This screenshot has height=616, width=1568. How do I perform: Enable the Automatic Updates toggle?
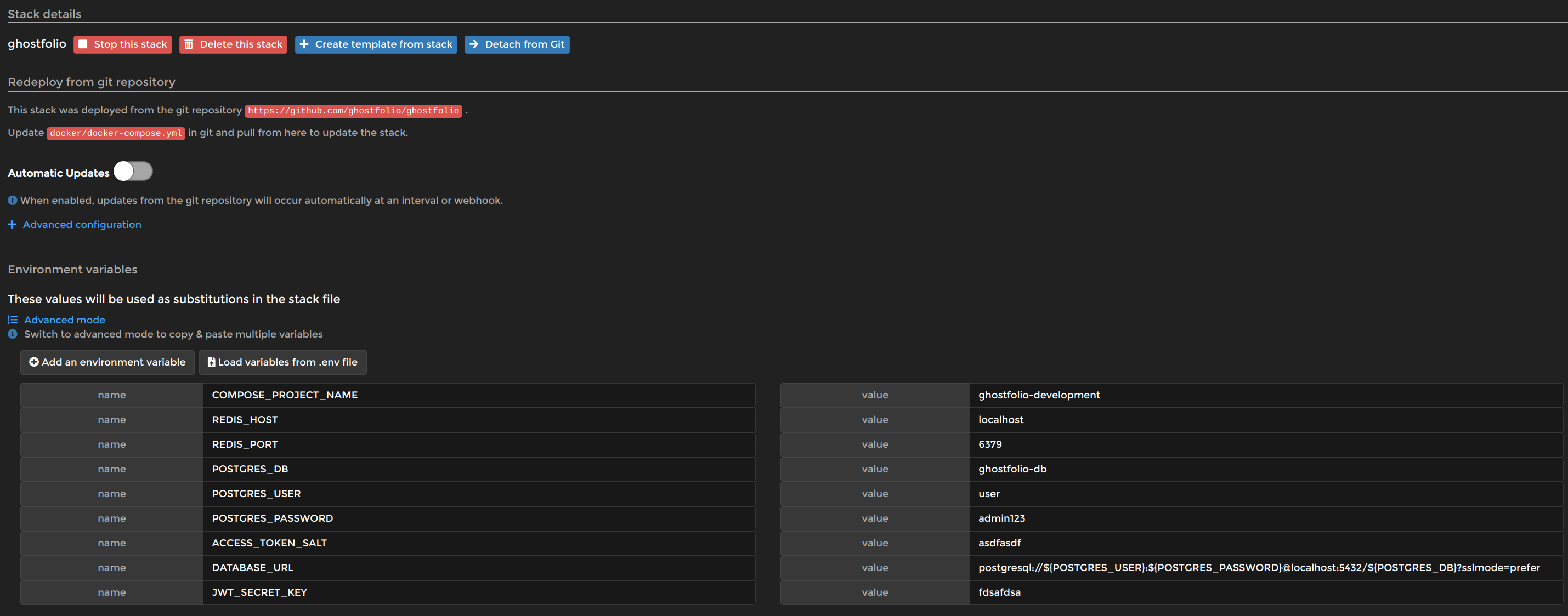133,172
